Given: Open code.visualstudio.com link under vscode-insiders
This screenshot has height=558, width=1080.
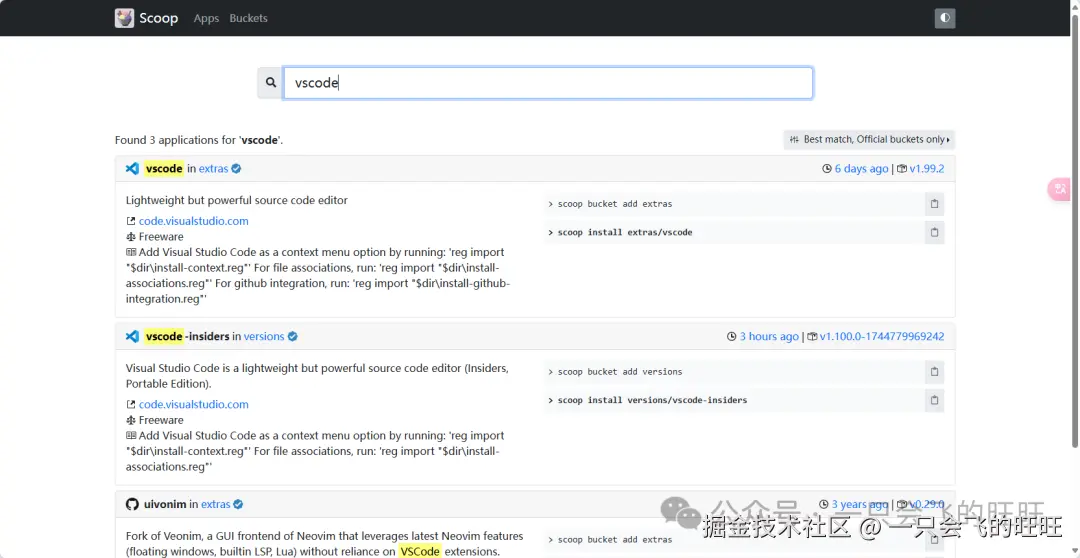Looking at the screenshot, I should pyautogui.click(x=194, y=404).
